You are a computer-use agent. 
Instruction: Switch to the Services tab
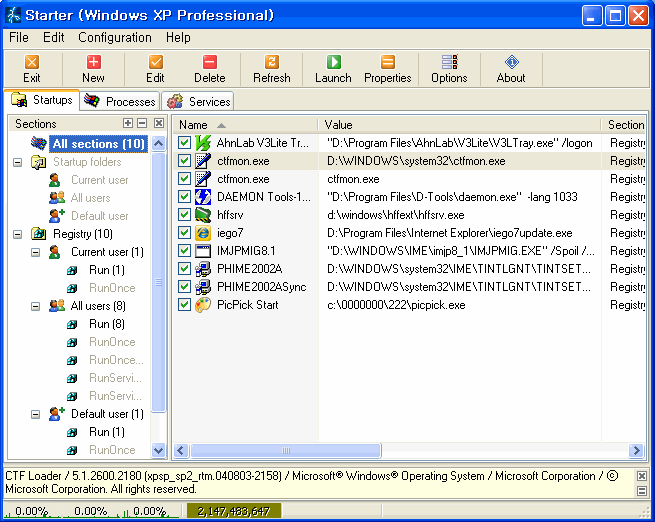pyautogui.click(x=198, y=101)
